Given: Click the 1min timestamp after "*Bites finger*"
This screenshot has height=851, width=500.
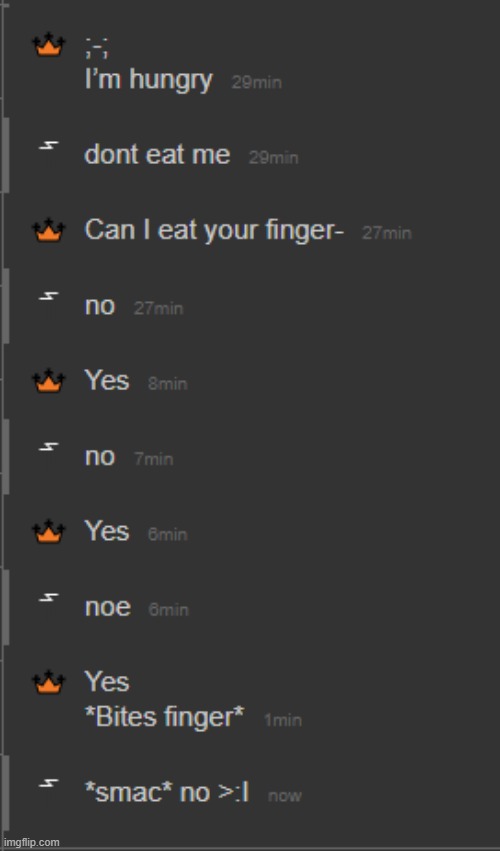Looking at the screenshot, I should pyautogui.click(x=282, y=720).
